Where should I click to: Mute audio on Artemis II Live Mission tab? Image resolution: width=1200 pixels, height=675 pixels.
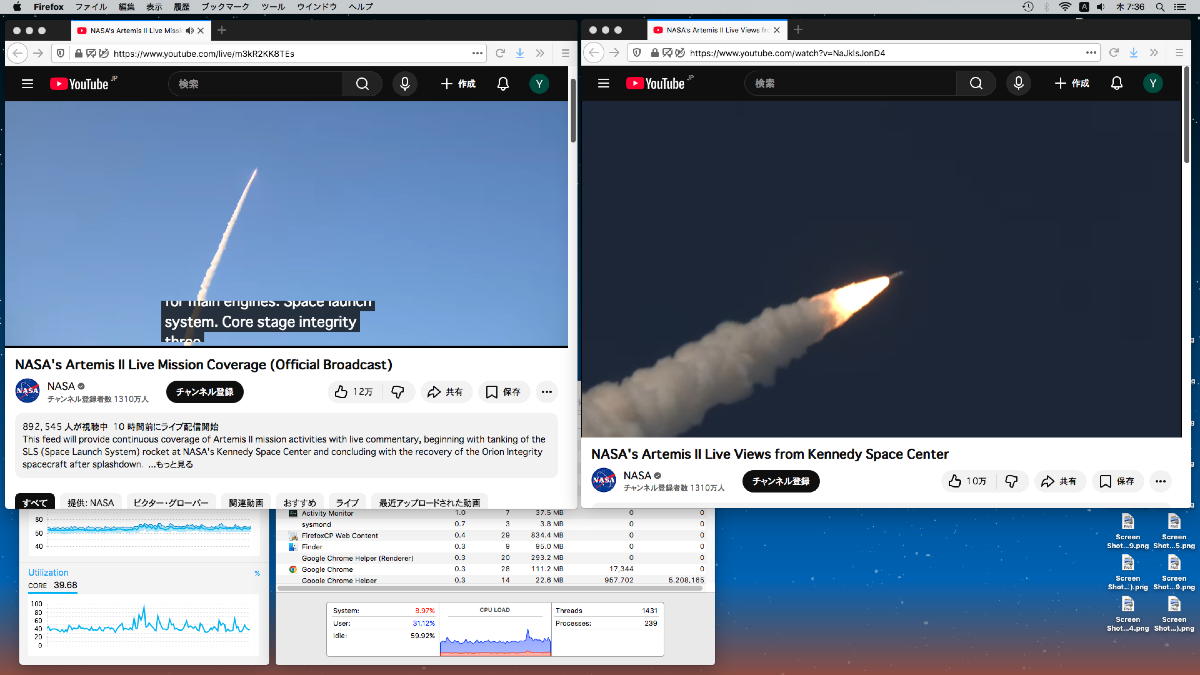coord(190,30)
